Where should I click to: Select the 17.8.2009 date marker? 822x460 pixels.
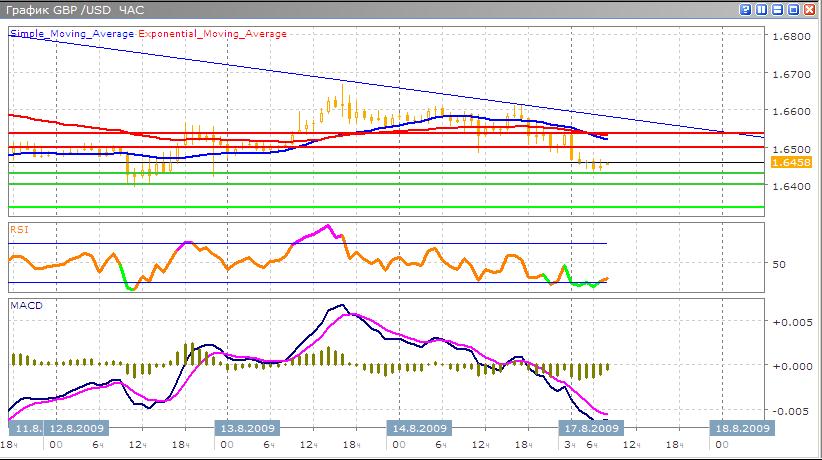(585, 428)
